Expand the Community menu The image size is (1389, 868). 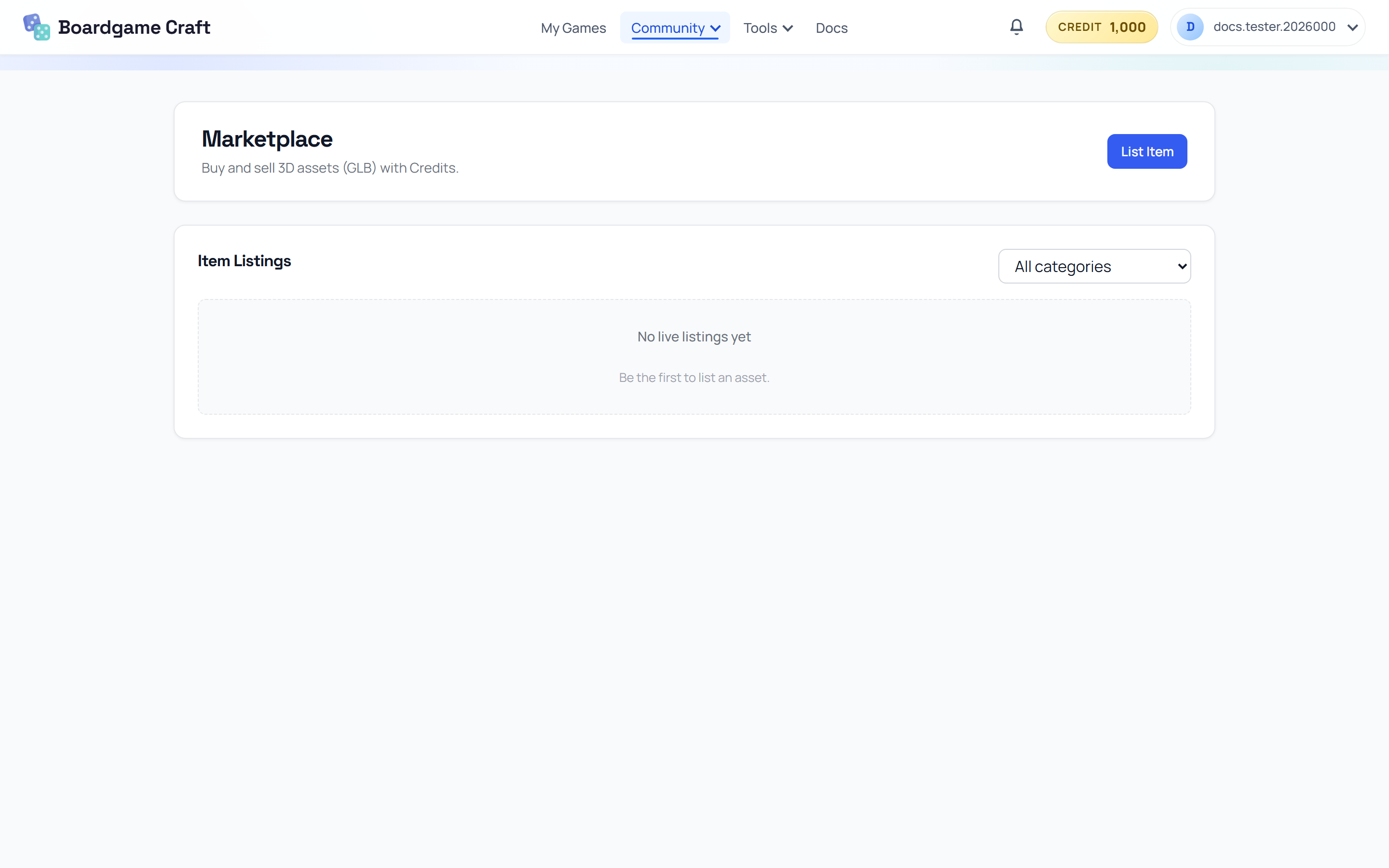pos(675,27)
